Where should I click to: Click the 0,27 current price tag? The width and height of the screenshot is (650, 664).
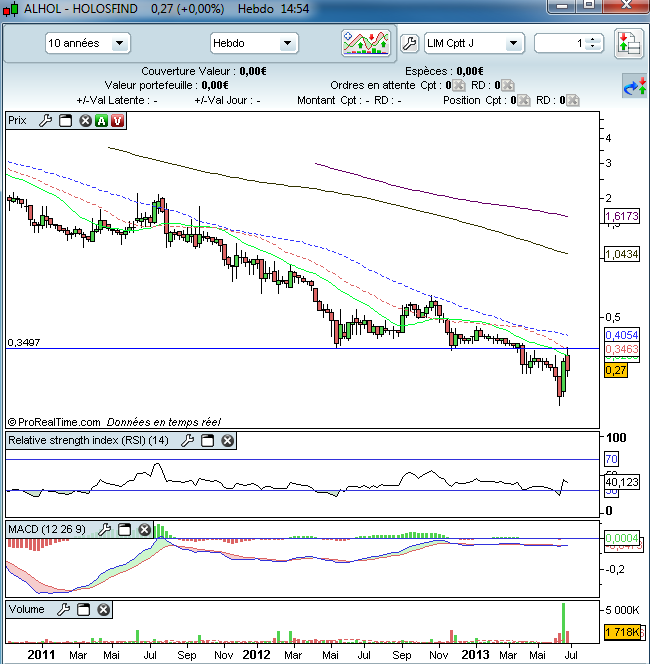click(x=616, y=371)
